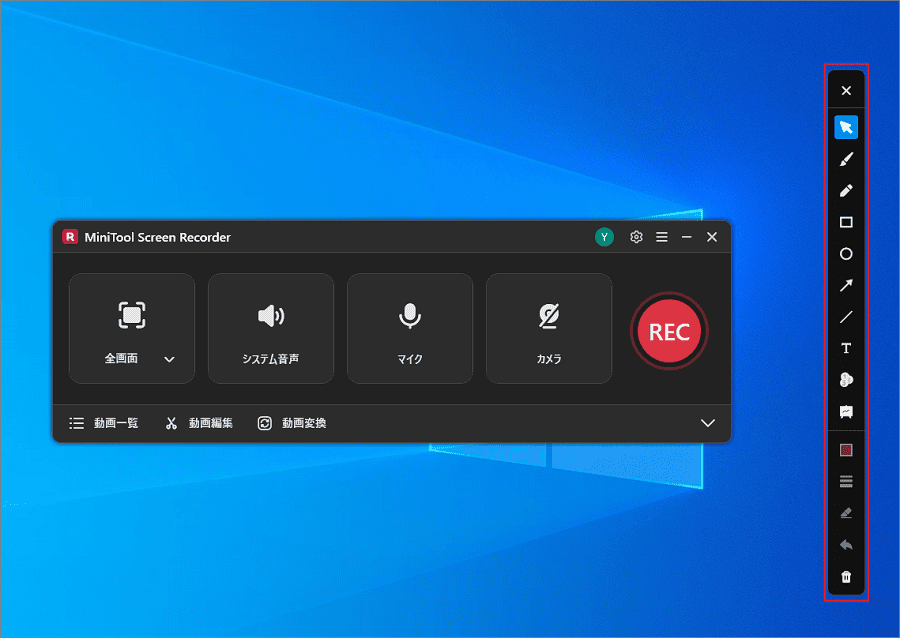Click the MiniTool red R logo
This screenshot has width=900, height=638.
click(x=70, y=237)
